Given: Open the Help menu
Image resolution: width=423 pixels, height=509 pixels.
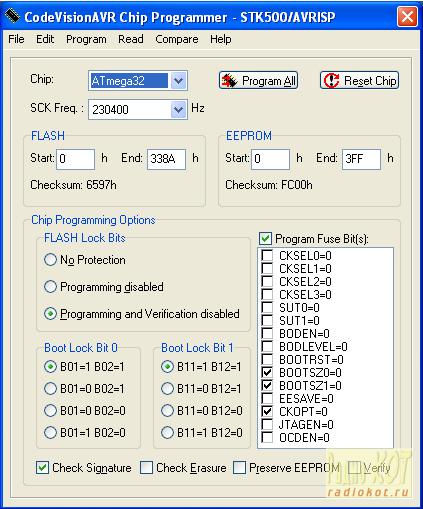Looking at the screenshot, I should (221, 39).
